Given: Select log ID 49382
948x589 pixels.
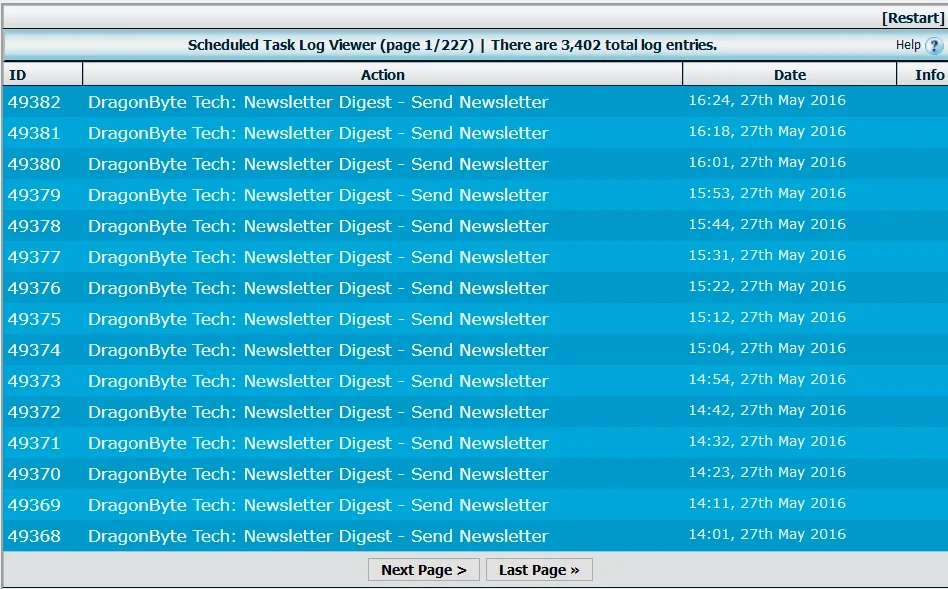Looking at the screenshot, I should pos(34,102).
